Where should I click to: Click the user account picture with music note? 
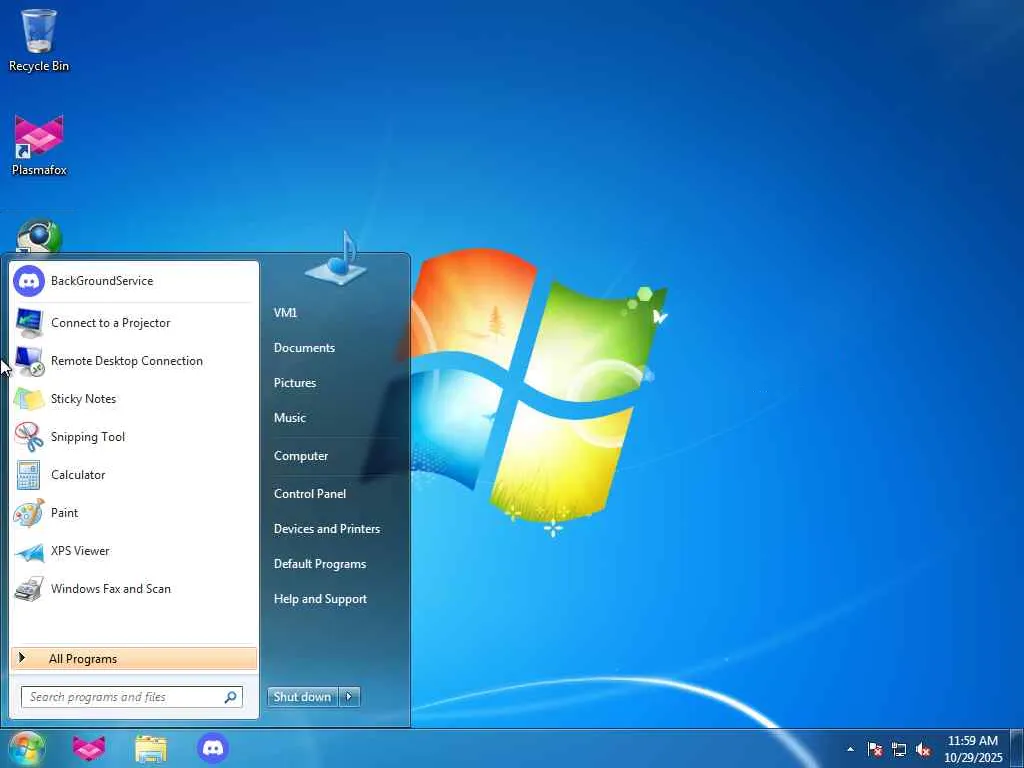coord(336,258)
